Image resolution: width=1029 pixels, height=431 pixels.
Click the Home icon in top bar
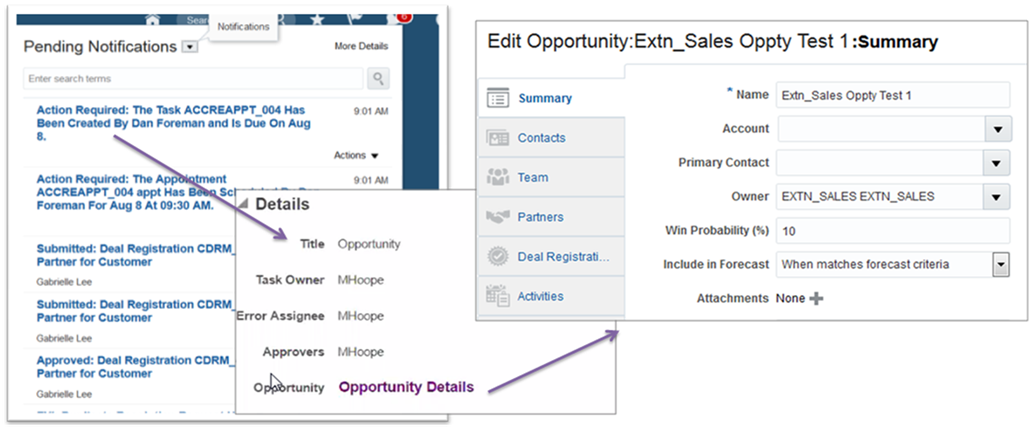[152, 19]
